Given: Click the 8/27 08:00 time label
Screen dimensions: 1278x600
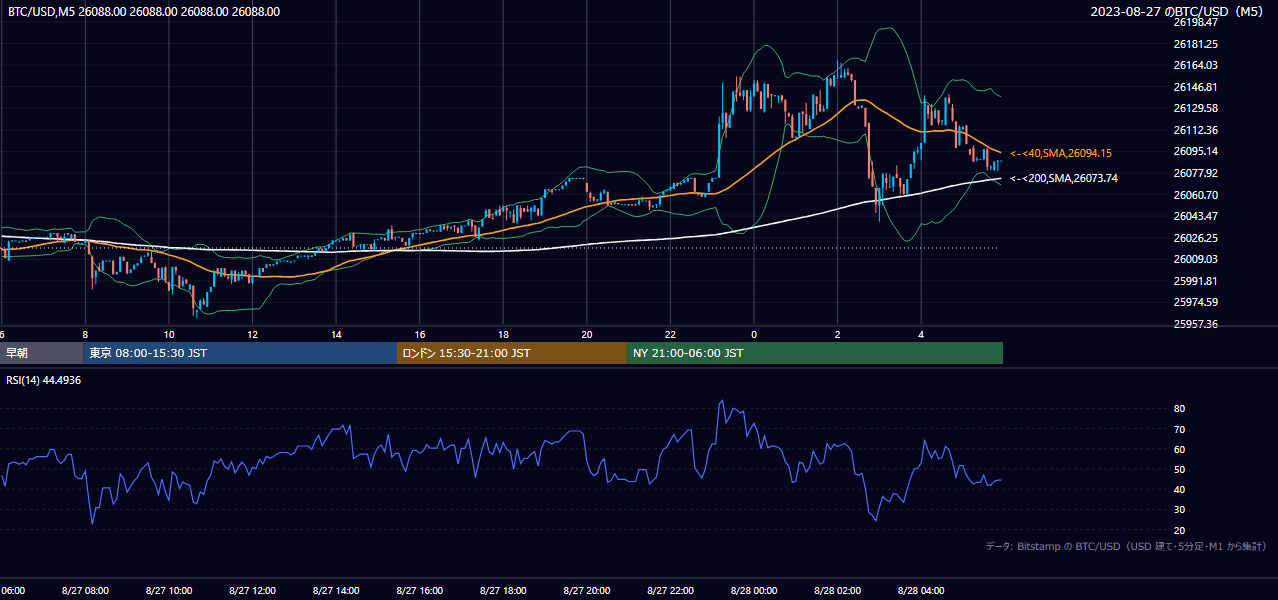Looking at the screenshot, I should (85, 591).
